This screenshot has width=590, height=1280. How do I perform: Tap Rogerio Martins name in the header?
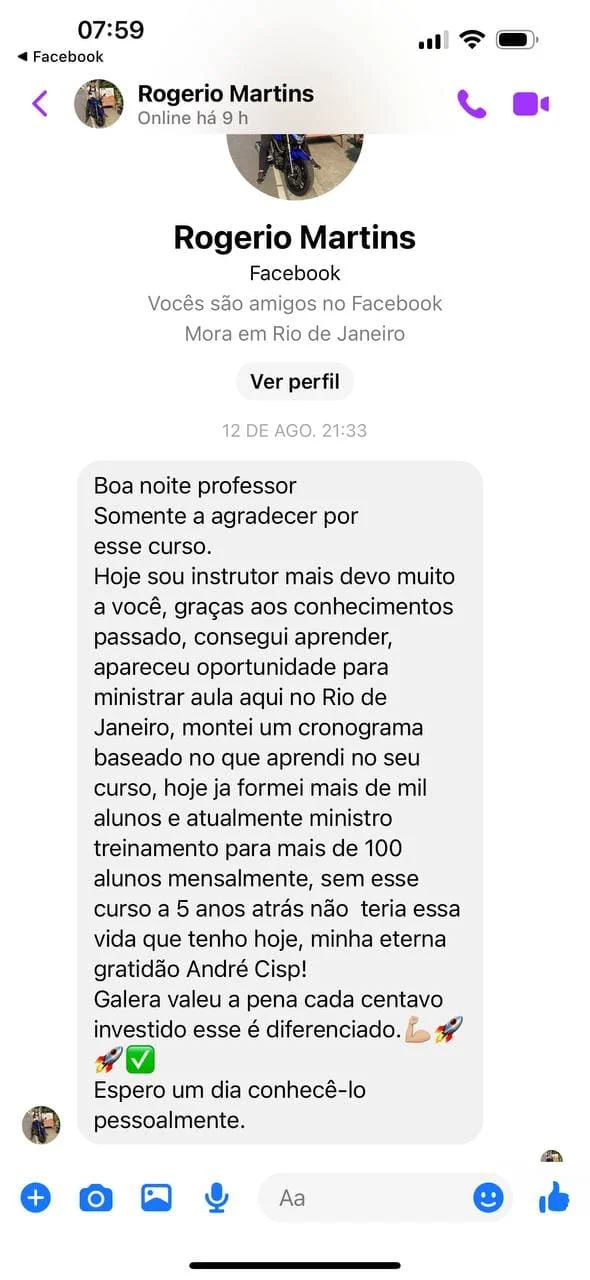[x=224, y=93]
